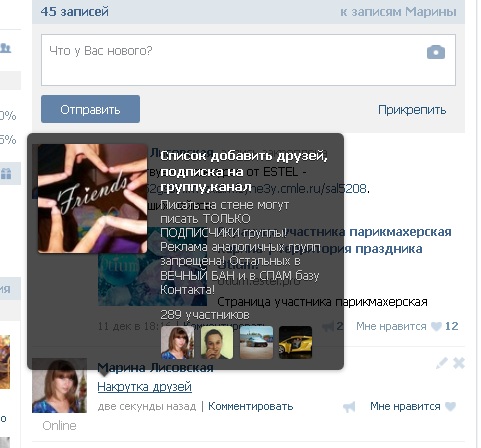This screenshot has width=481, height=448.
Task: Click the Отправить button
Action: [90, 109]
